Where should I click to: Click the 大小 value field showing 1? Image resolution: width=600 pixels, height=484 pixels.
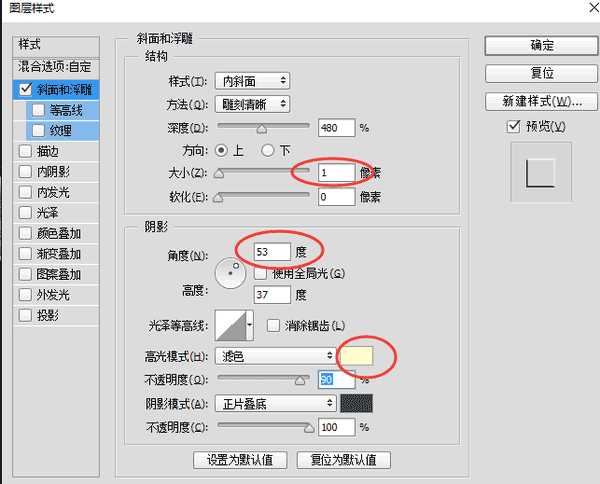click(337, 173)
